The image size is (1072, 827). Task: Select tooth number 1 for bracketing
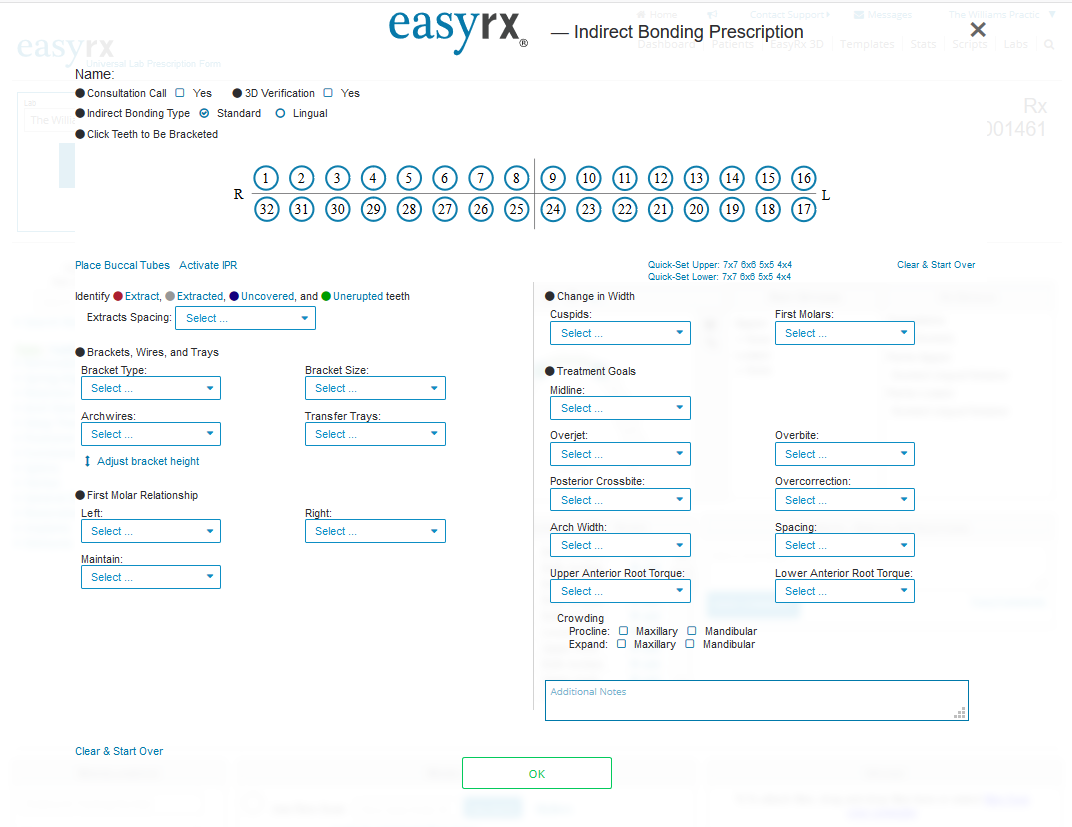pos(266,178)
